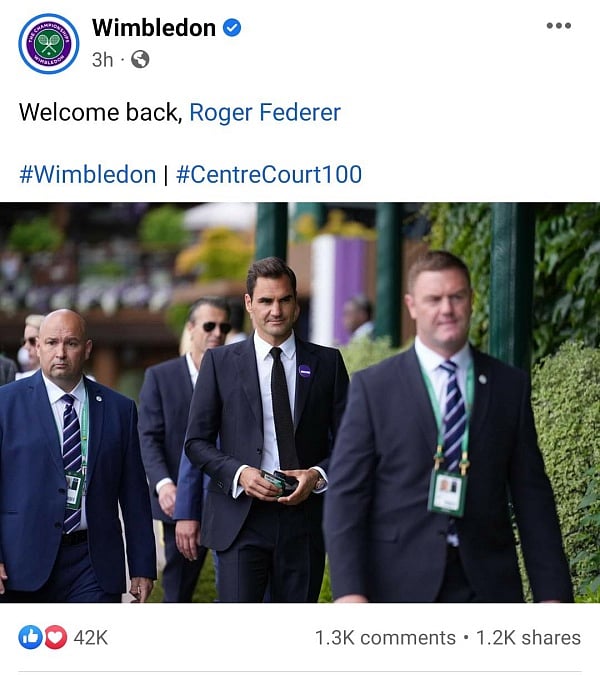Click the globe public audience icon
The height and width of the screenshot is (675, 600).
140,59
